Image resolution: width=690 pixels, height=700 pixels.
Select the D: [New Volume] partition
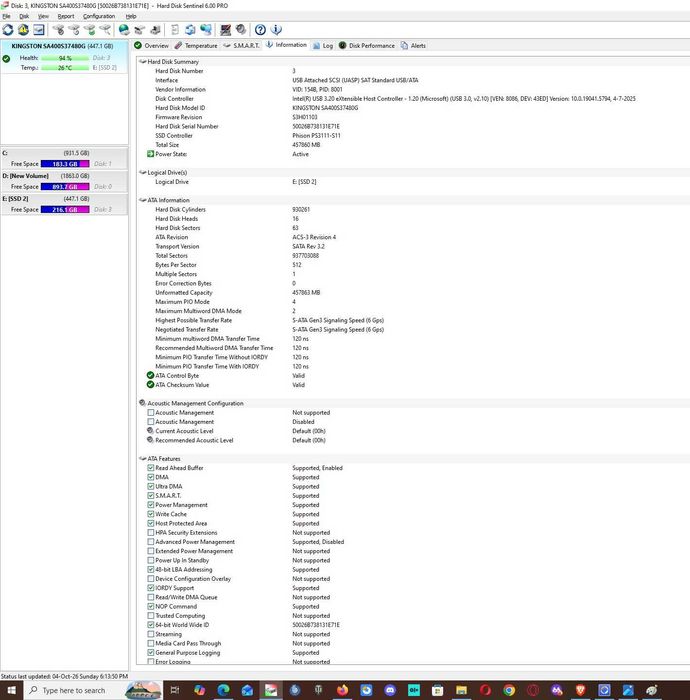(64, 181)
